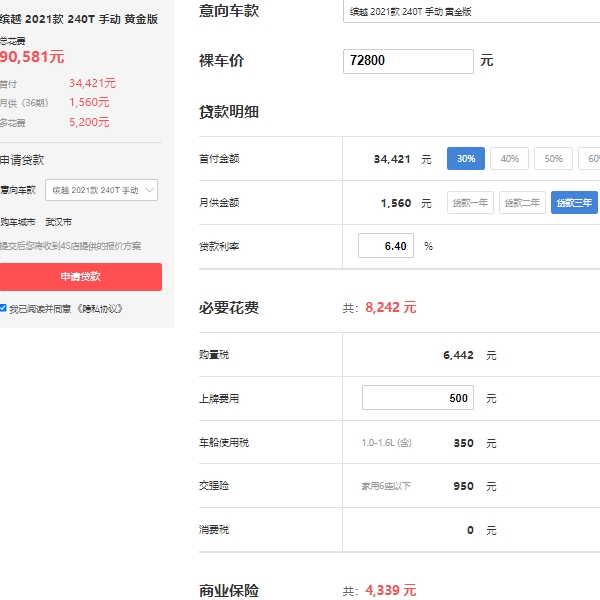The width and height of the screenshot is (600, 600).
Task: Switch to the 贷款二年 loan term
Action: tap(522, 203)
